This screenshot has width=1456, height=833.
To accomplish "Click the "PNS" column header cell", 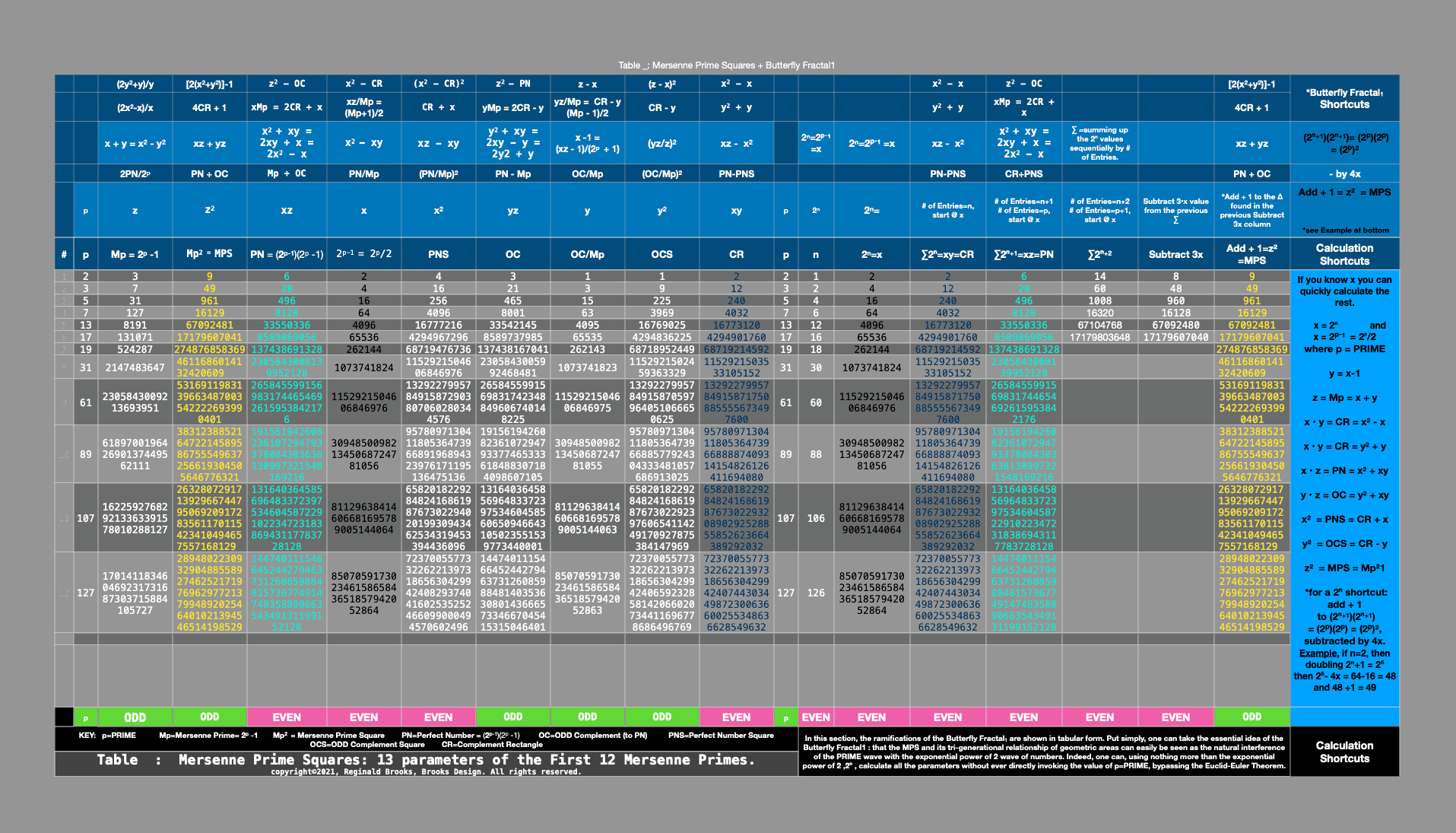I will point(438,255).
